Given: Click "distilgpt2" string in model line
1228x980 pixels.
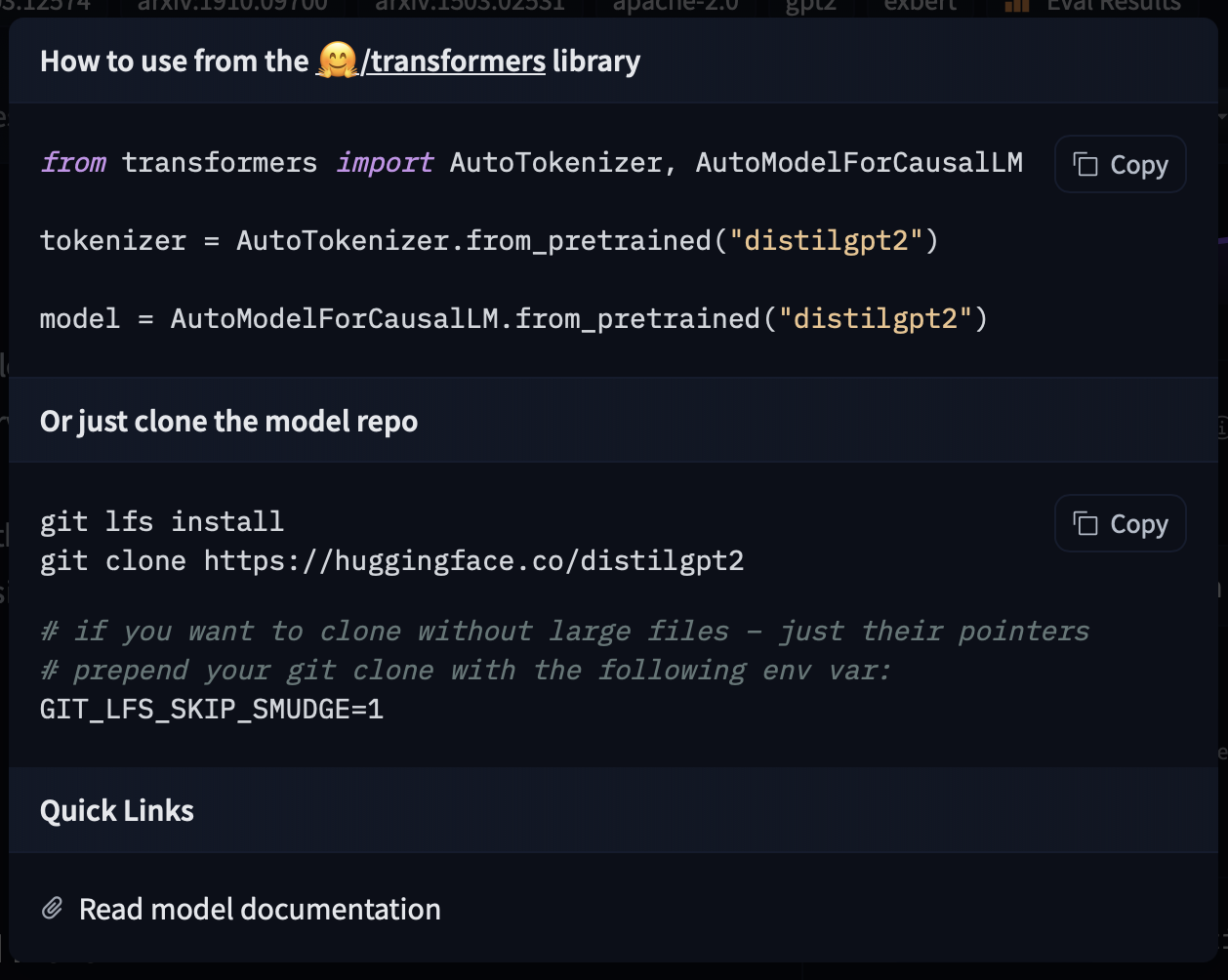Looking at the screenshot, I should (x=875, y=318).
